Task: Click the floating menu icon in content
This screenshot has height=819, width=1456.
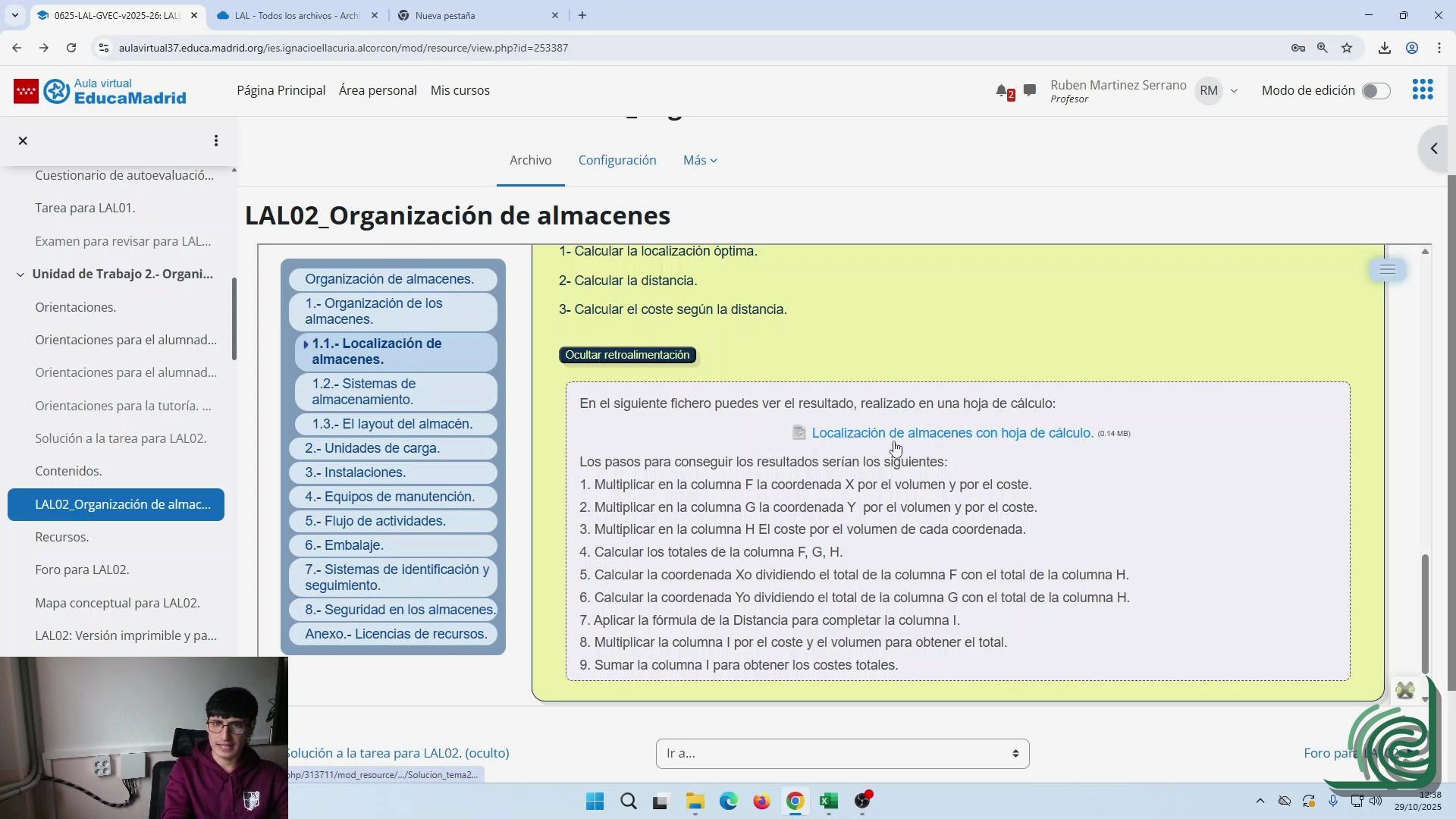Action: [1387, 270]
